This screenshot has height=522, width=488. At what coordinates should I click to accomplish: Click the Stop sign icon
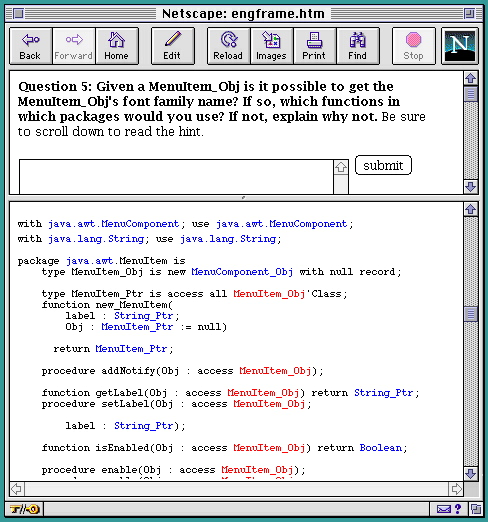[414, 46]
